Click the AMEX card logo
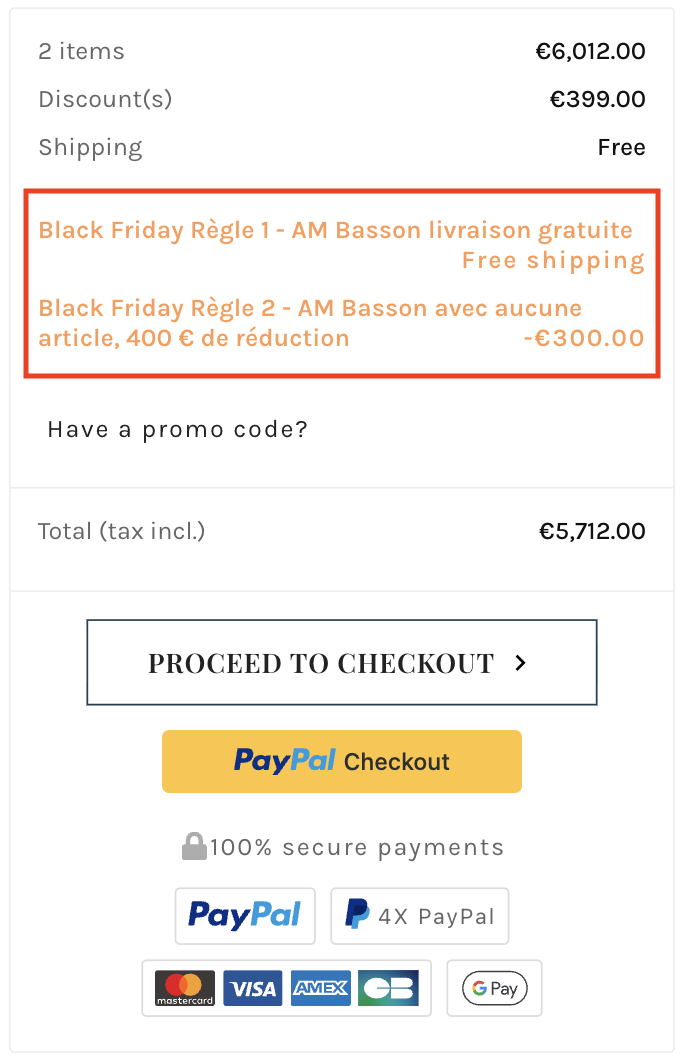 [320, 988]
